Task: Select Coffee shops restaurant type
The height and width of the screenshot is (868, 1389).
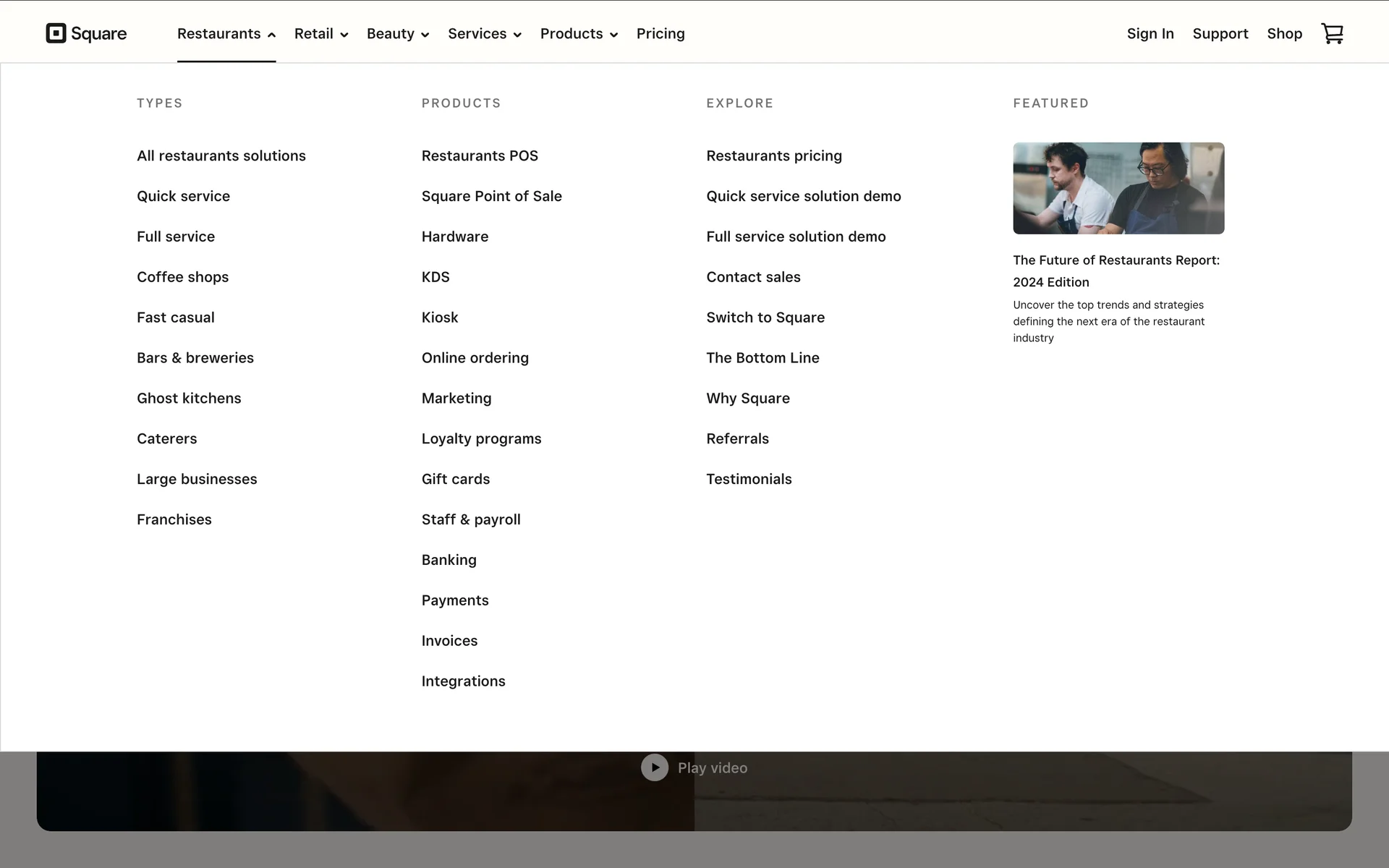Action: (182, 277)
